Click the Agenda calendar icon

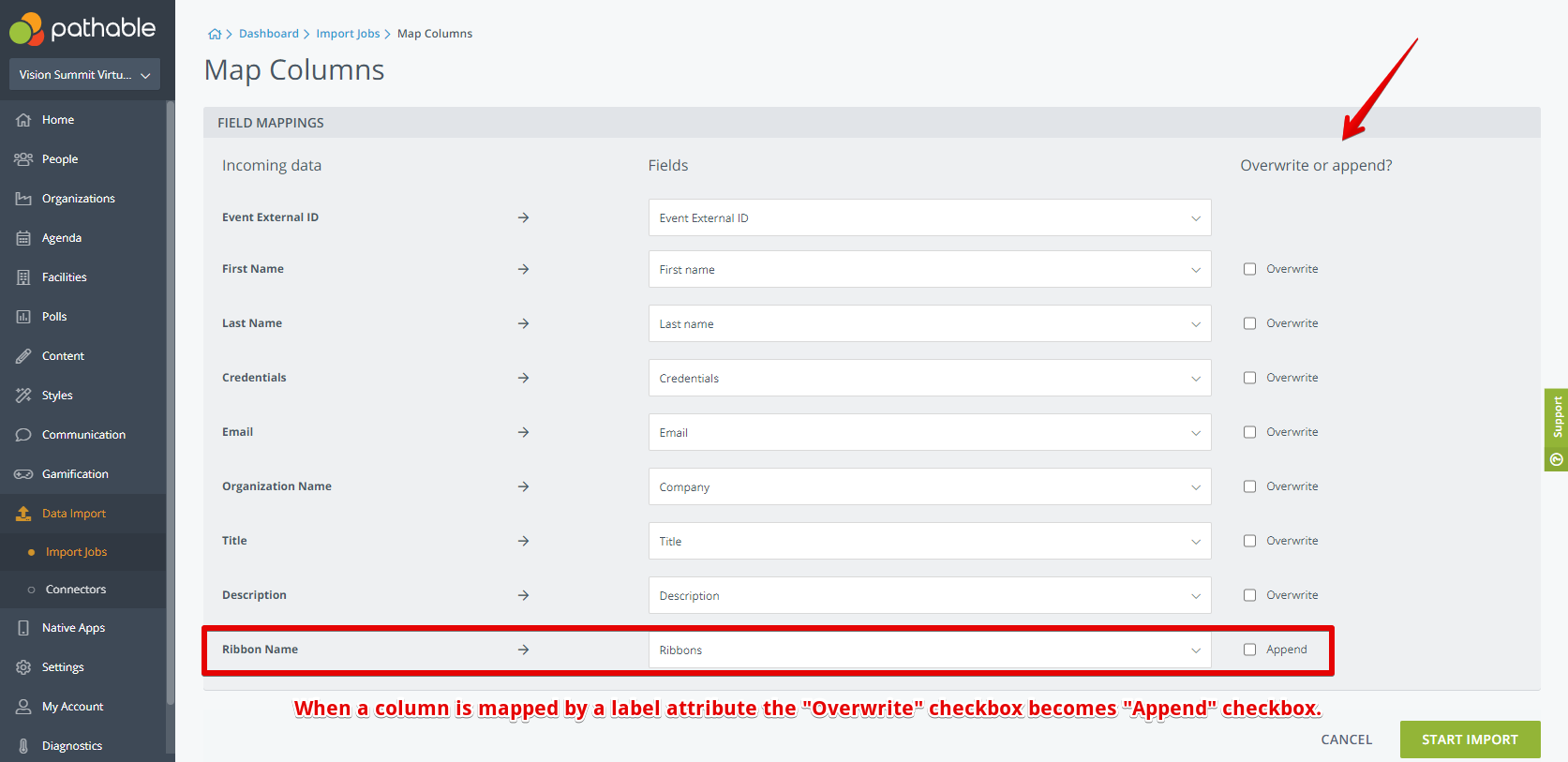coord(23,238)
